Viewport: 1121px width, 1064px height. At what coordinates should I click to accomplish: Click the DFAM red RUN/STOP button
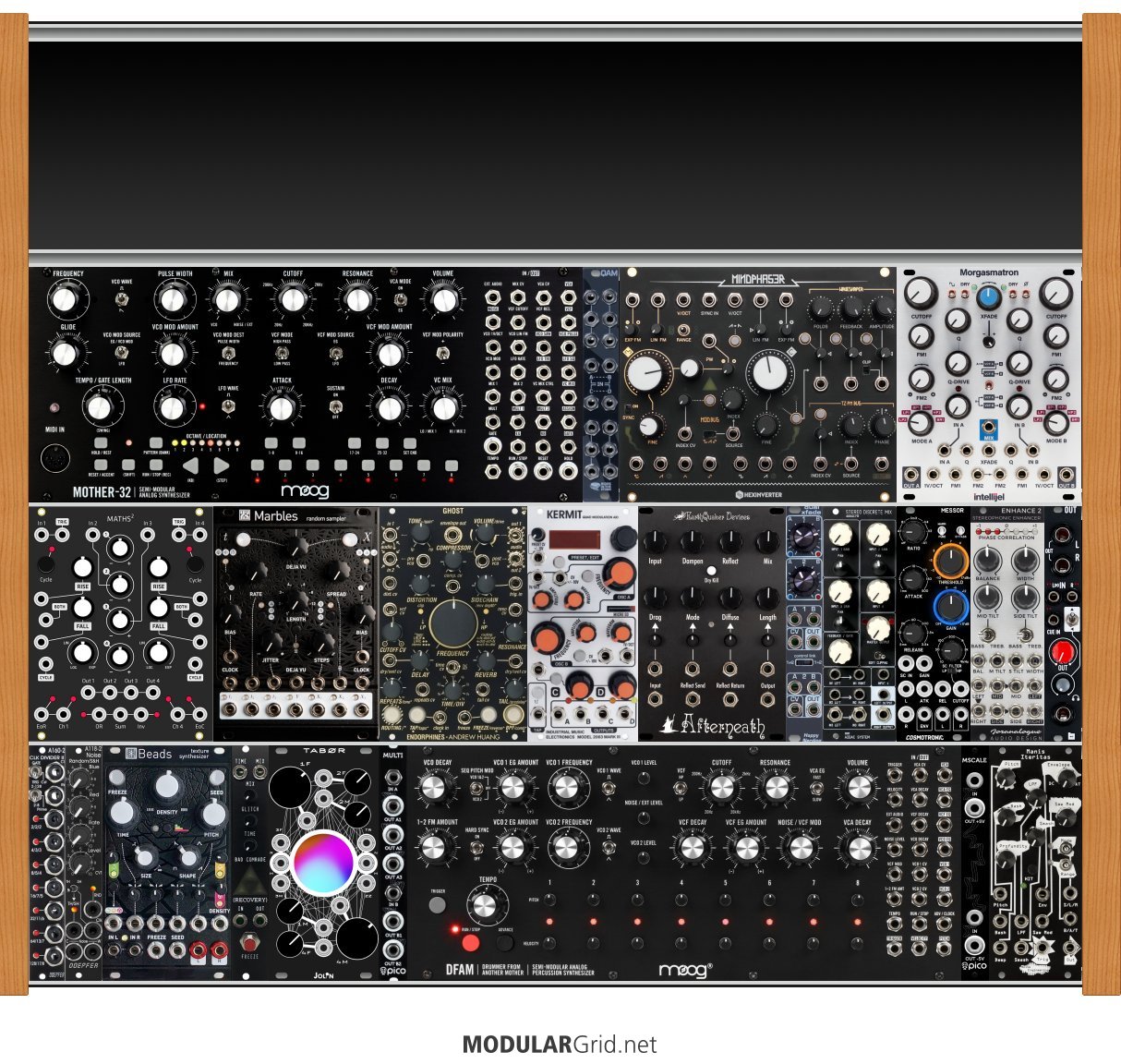pyautogui.click(x=471, y=943)
